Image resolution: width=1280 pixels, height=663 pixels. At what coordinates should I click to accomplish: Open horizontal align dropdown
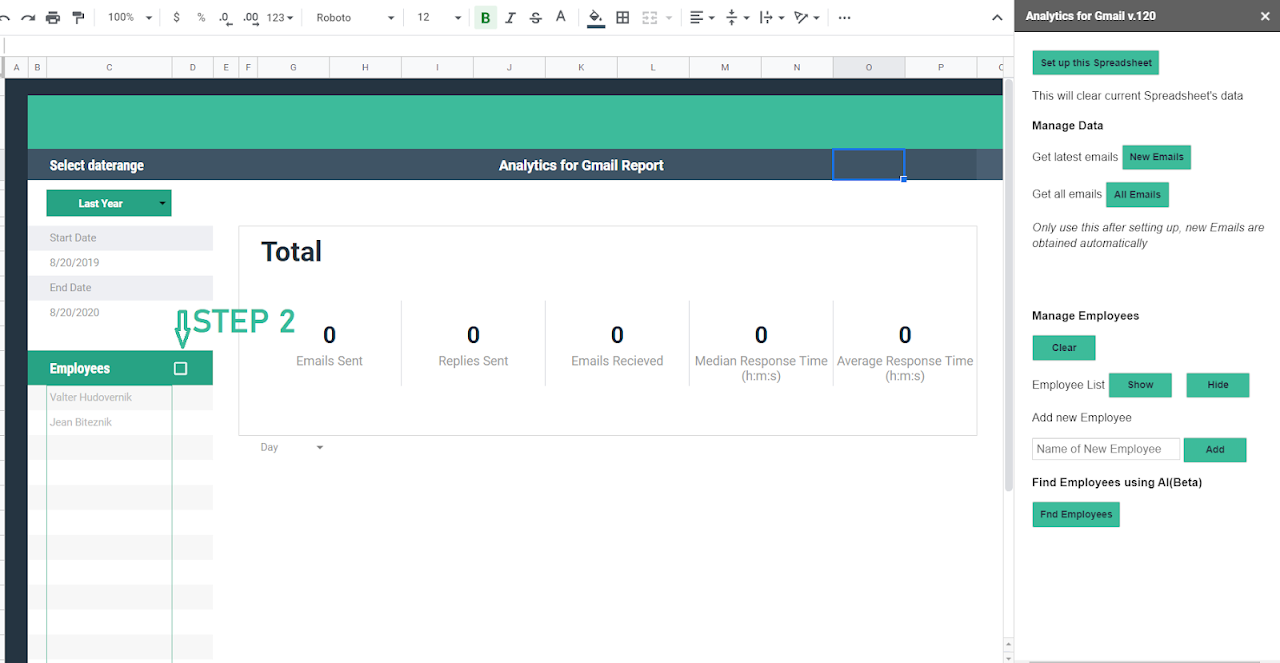(x=703, y=18)
